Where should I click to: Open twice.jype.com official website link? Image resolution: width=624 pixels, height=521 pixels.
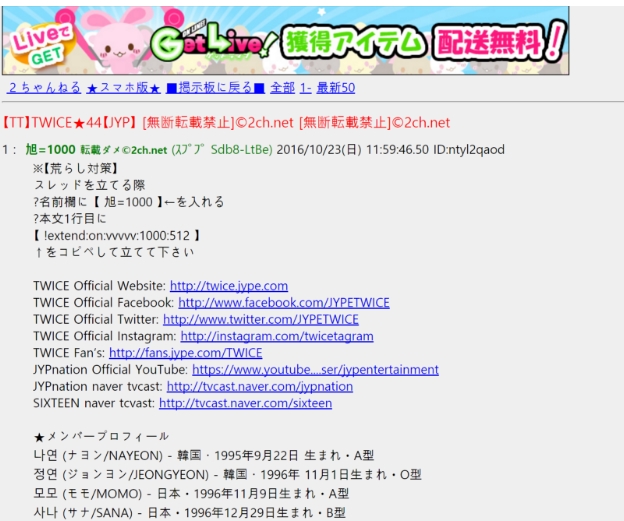(229, 286)
